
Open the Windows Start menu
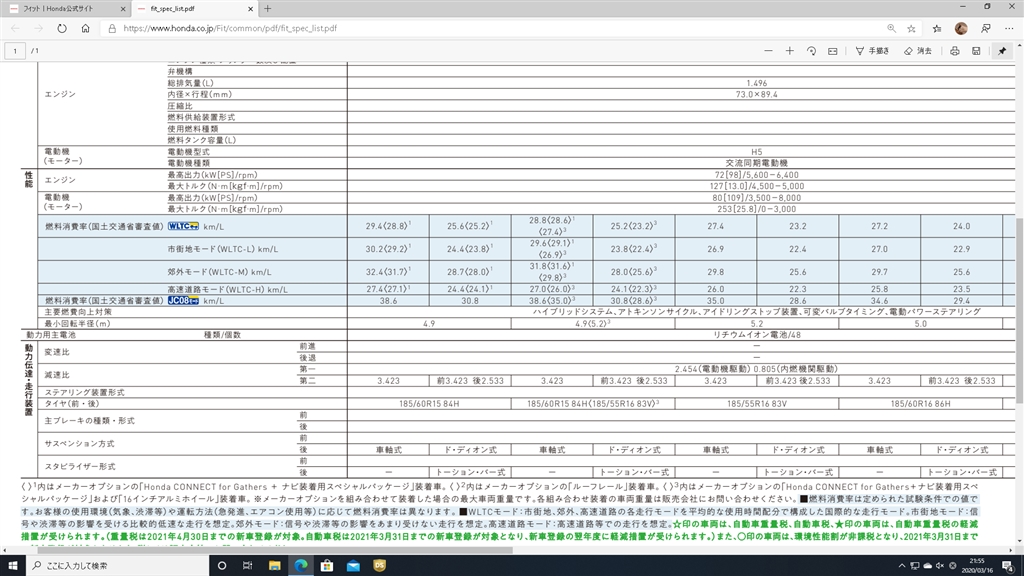coord(12,566)
